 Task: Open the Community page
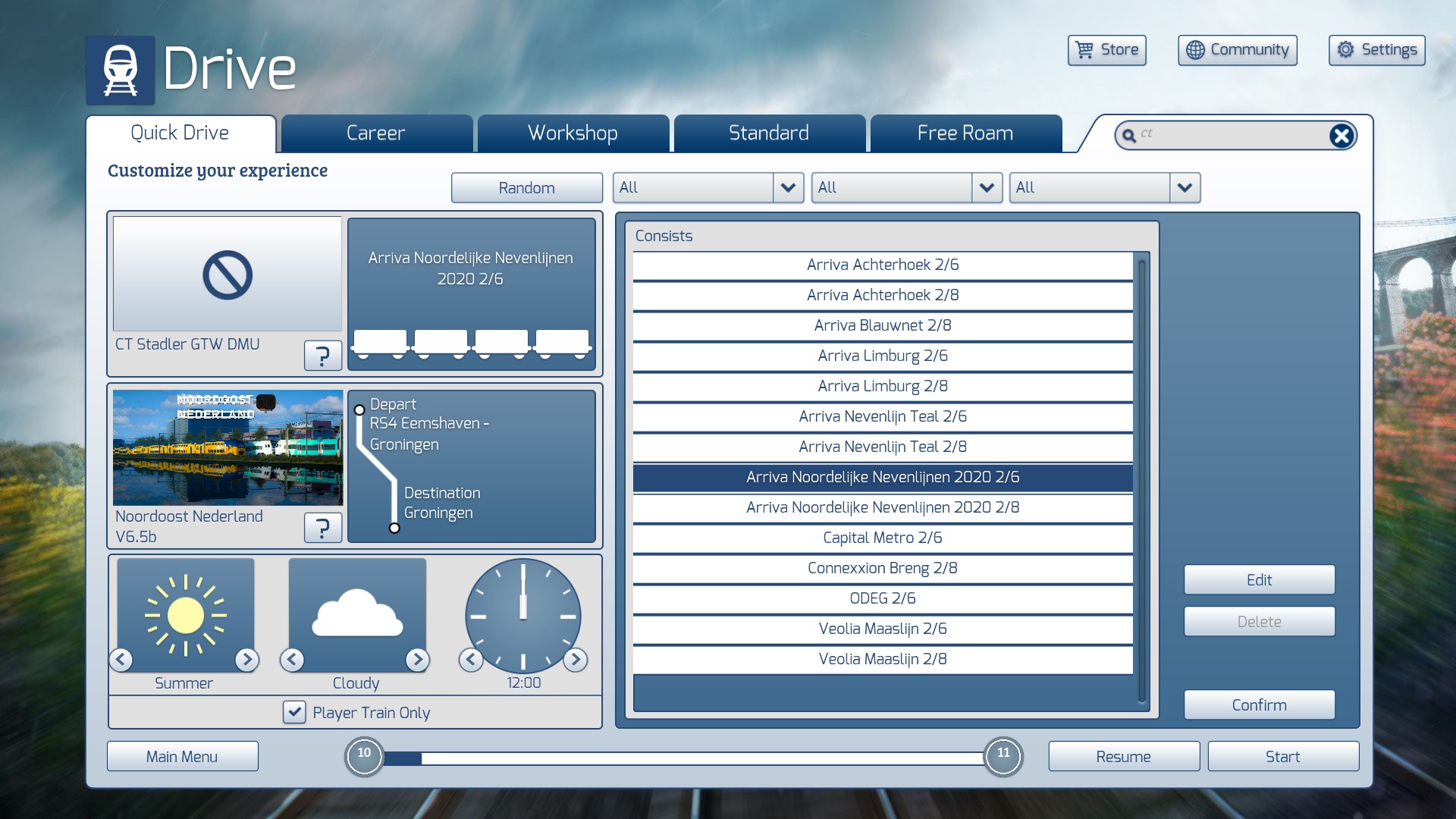1237,50
